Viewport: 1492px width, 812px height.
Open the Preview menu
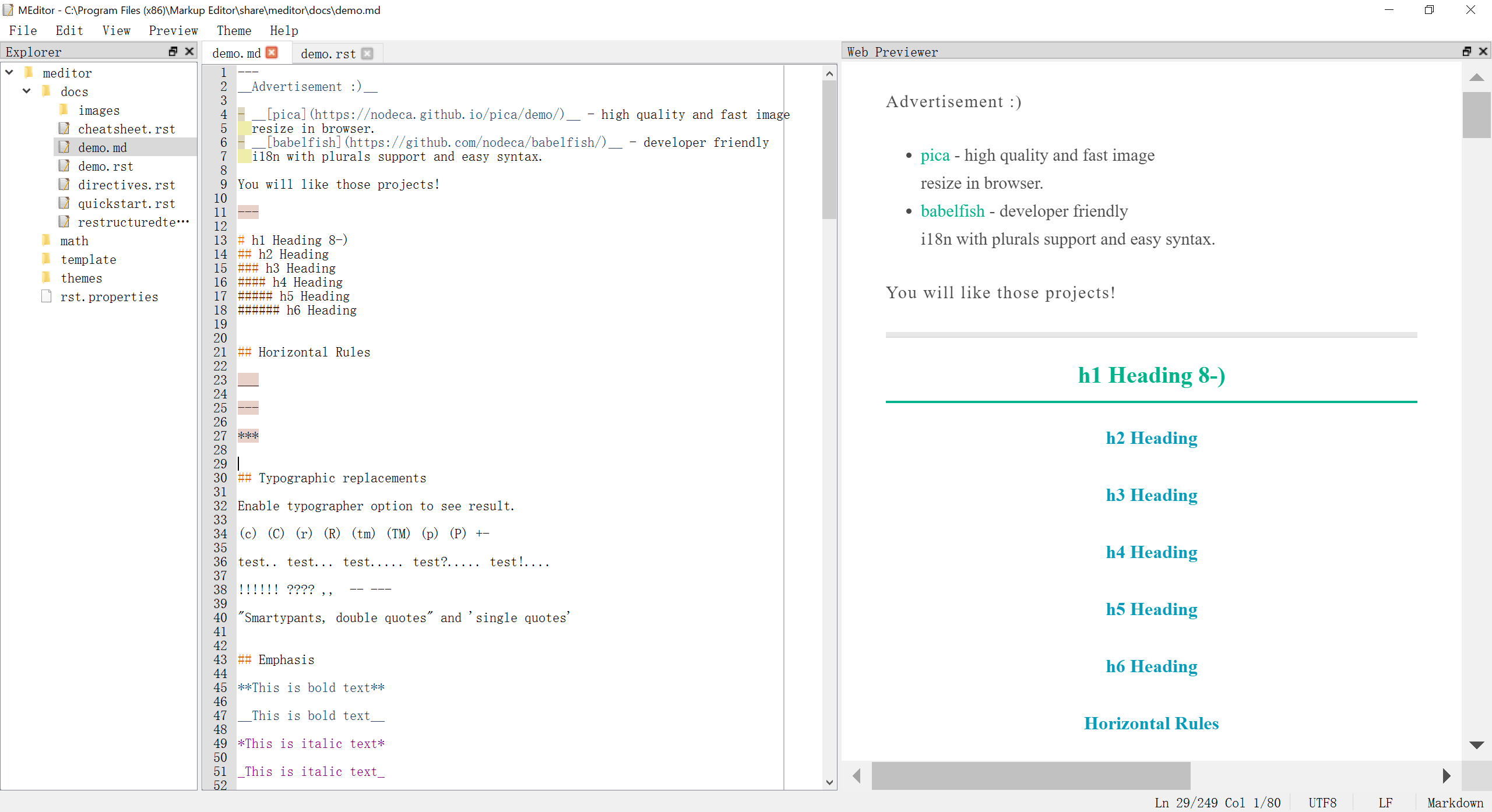pyautogui.click(x=173, y=31)
